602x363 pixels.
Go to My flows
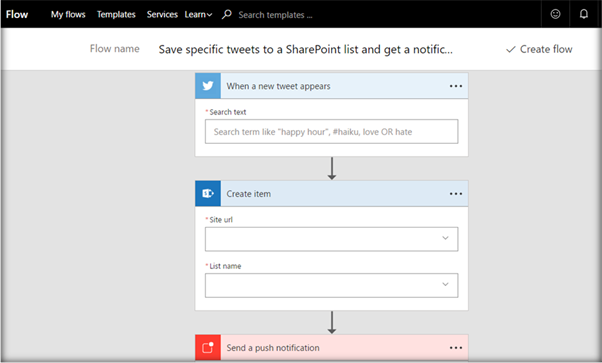[68, 15]
